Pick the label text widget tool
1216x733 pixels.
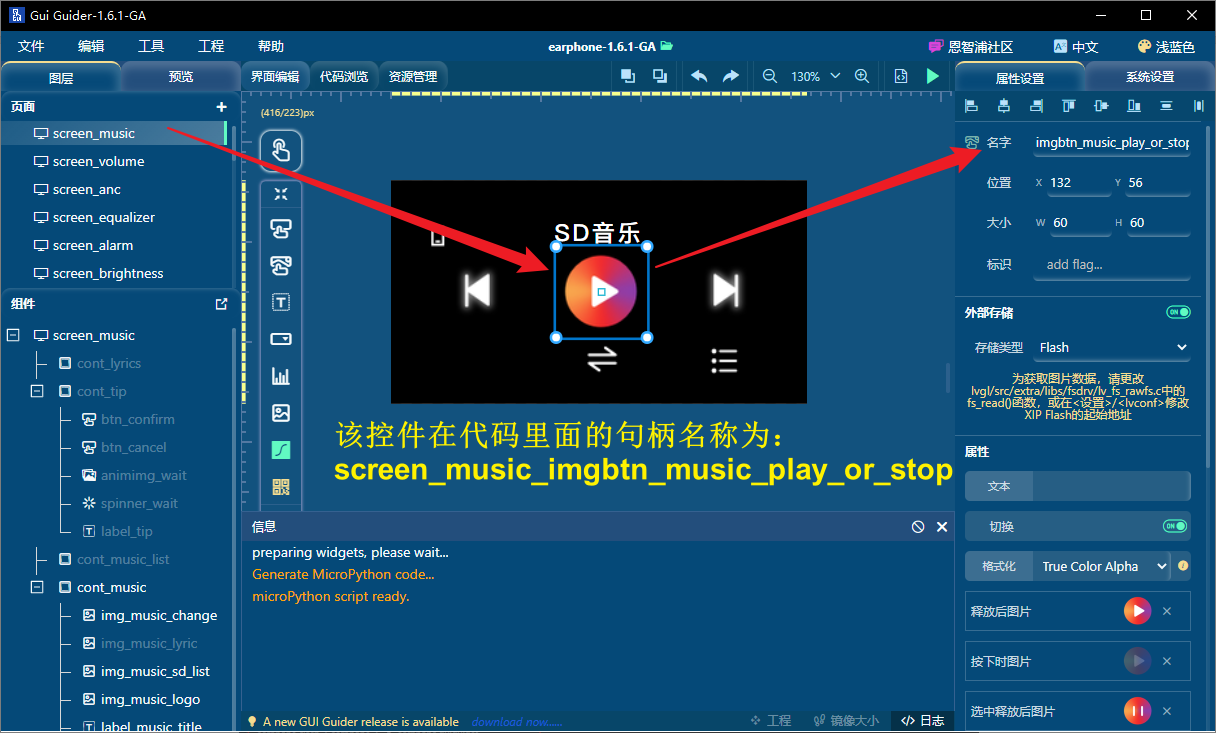coord(281,302)
